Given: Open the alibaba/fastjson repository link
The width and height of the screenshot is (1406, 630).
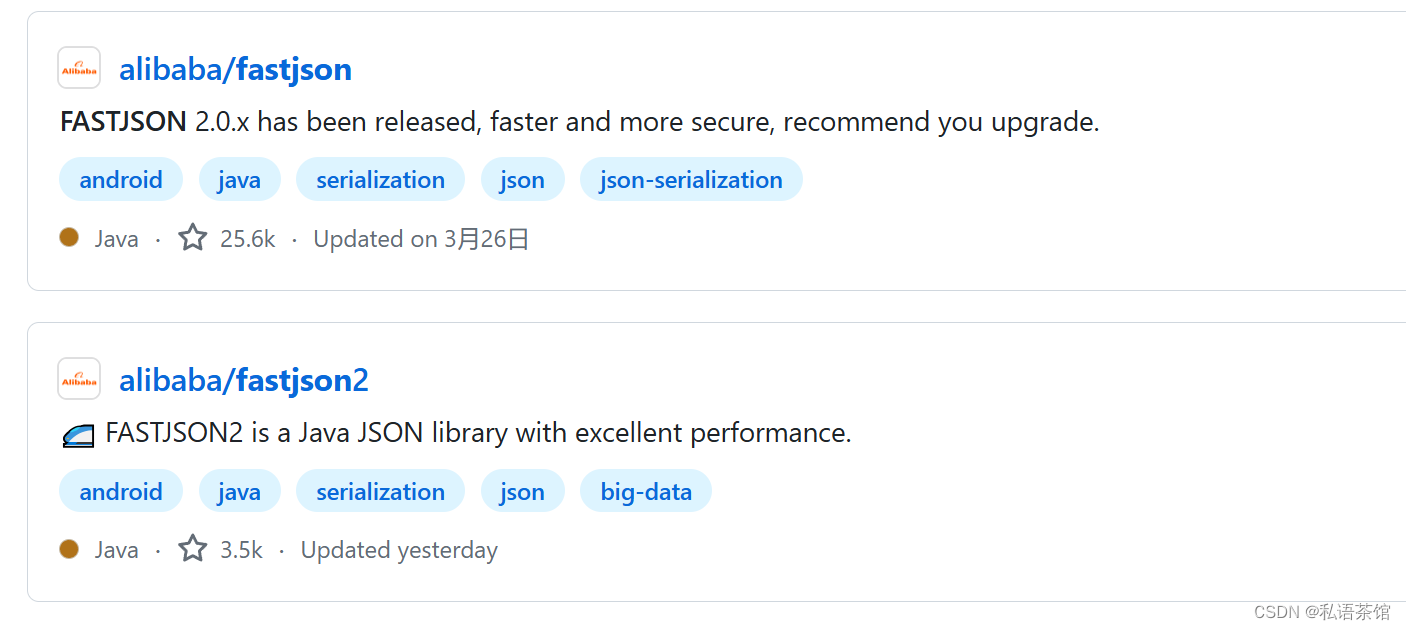Looking at the screenshot, I should point(235,69).
